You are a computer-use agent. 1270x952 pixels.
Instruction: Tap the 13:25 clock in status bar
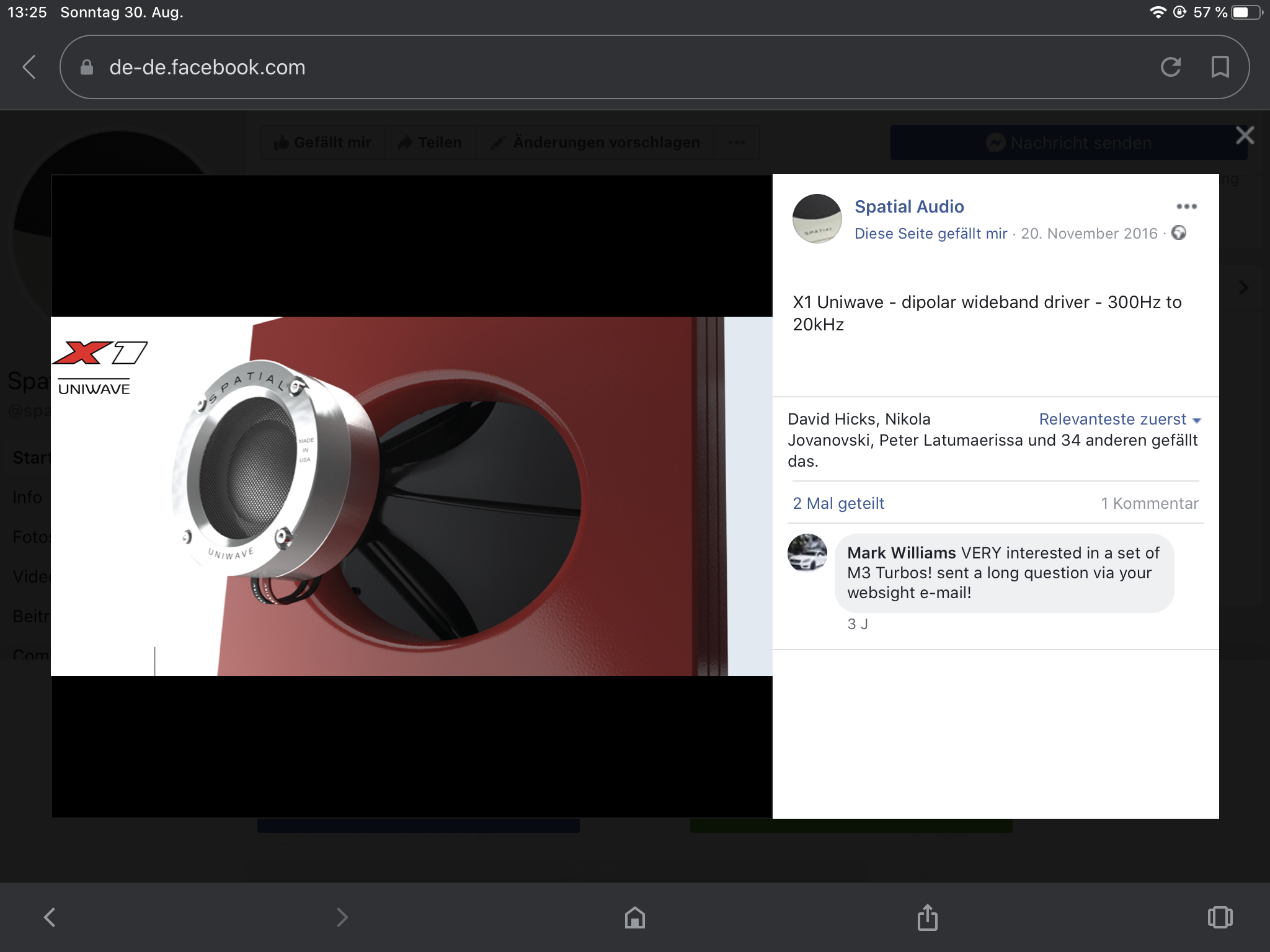point(27,12)
